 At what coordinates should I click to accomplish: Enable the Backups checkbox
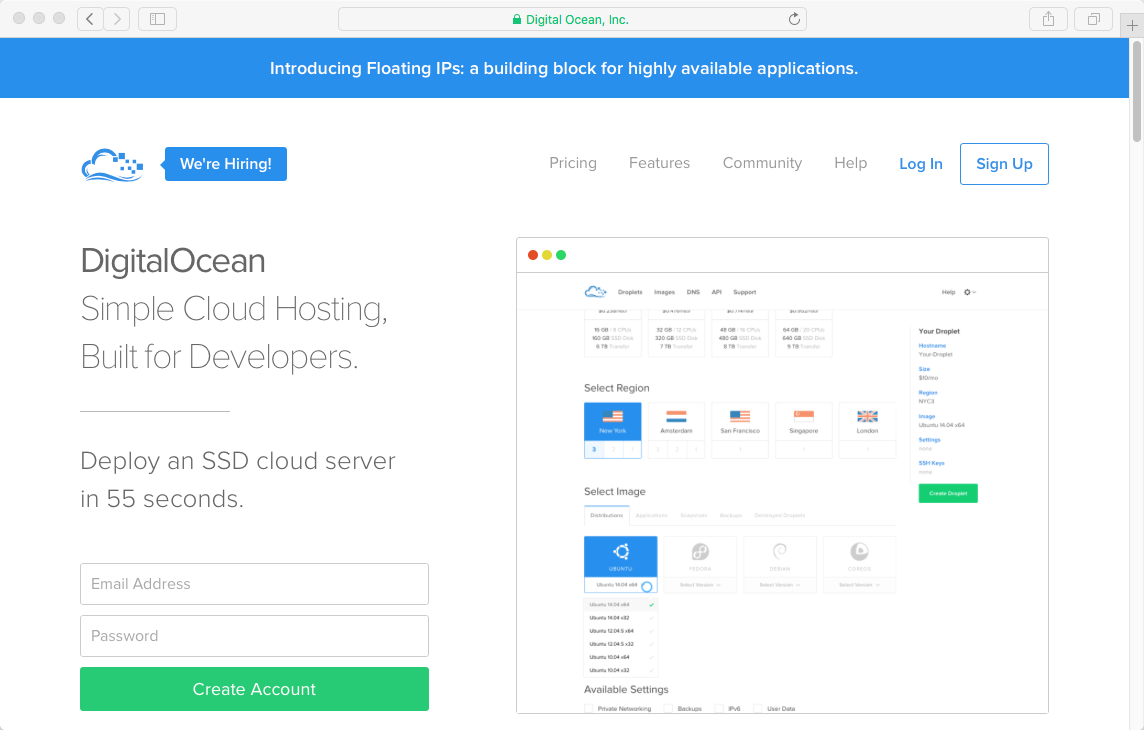coord(669,709)
